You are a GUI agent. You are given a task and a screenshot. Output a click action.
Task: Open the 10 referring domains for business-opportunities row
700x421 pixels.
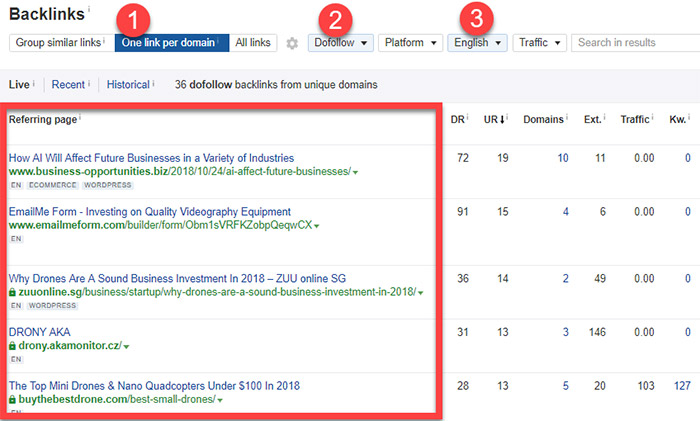pos(563,158)
